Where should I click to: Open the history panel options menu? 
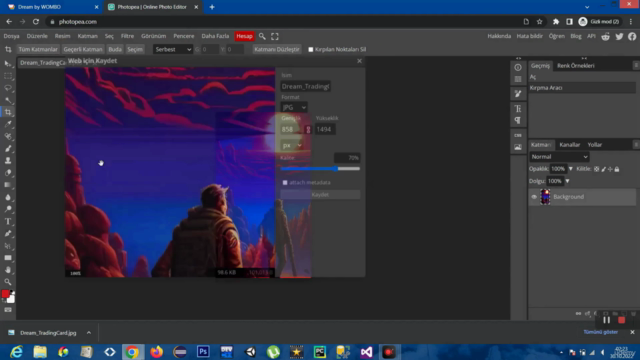[x=636, y=65]
